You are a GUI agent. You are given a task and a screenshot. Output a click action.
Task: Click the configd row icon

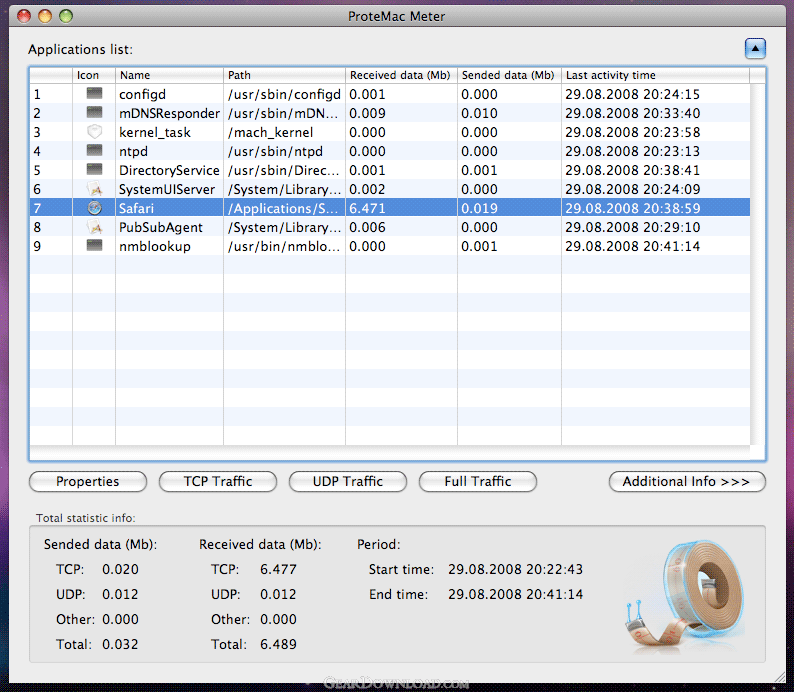point(94,93)
